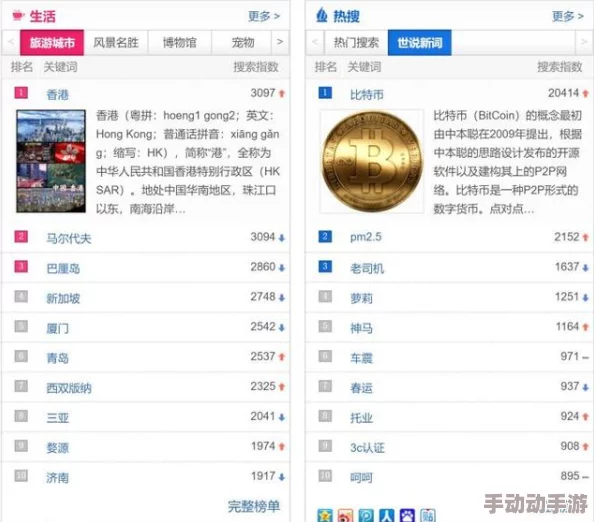The width and height of the screenshot is (594, 522).
Task: Open the 车震 keyword
Action: tap(361, 358)
